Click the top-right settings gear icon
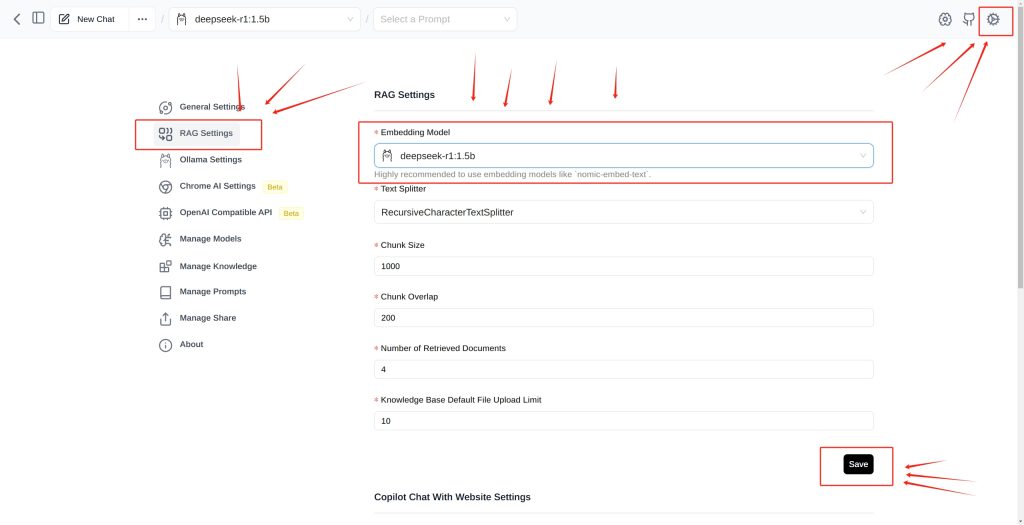Screen dimensions: 1024x525 point(993,20)
